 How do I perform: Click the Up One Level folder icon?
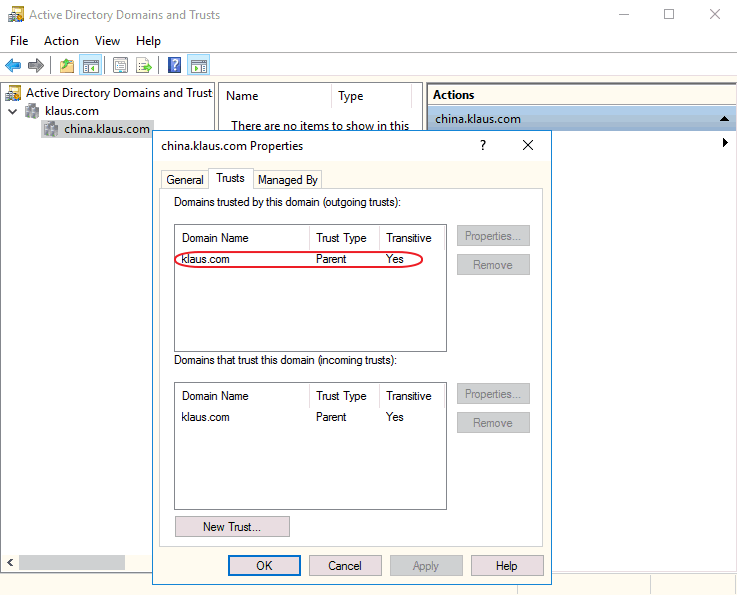[x=67, y=66]
